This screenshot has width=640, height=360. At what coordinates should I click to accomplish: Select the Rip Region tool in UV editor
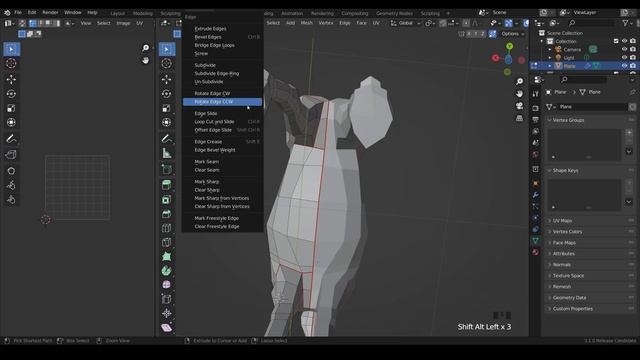[11, 155]
